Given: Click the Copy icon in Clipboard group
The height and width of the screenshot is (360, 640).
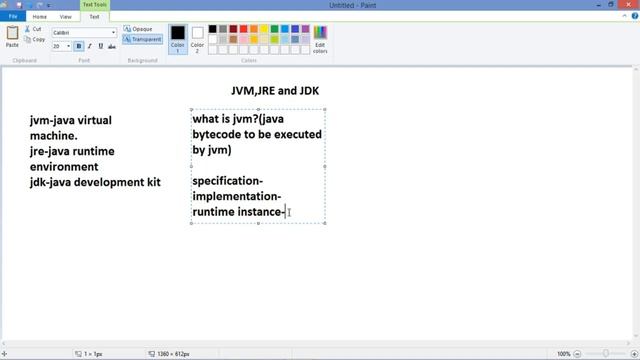Looking at the screenshot, I should [x=27, y=40].
